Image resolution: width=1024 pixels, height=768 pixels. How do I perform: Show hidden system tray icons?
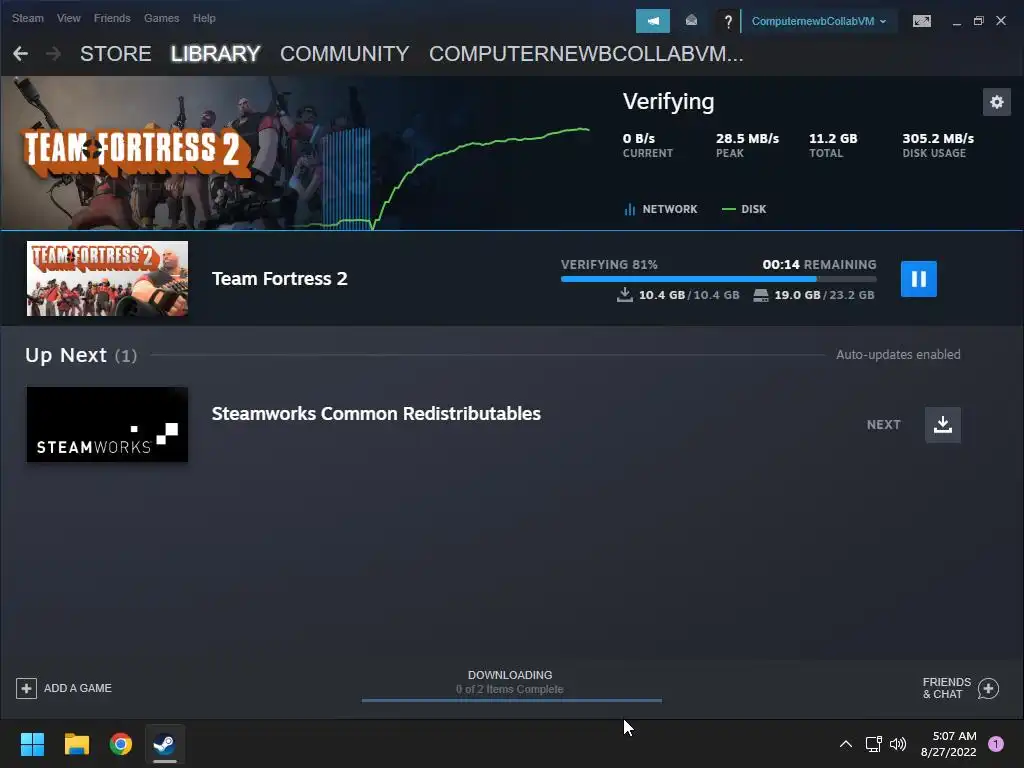[x=845, y=744]
